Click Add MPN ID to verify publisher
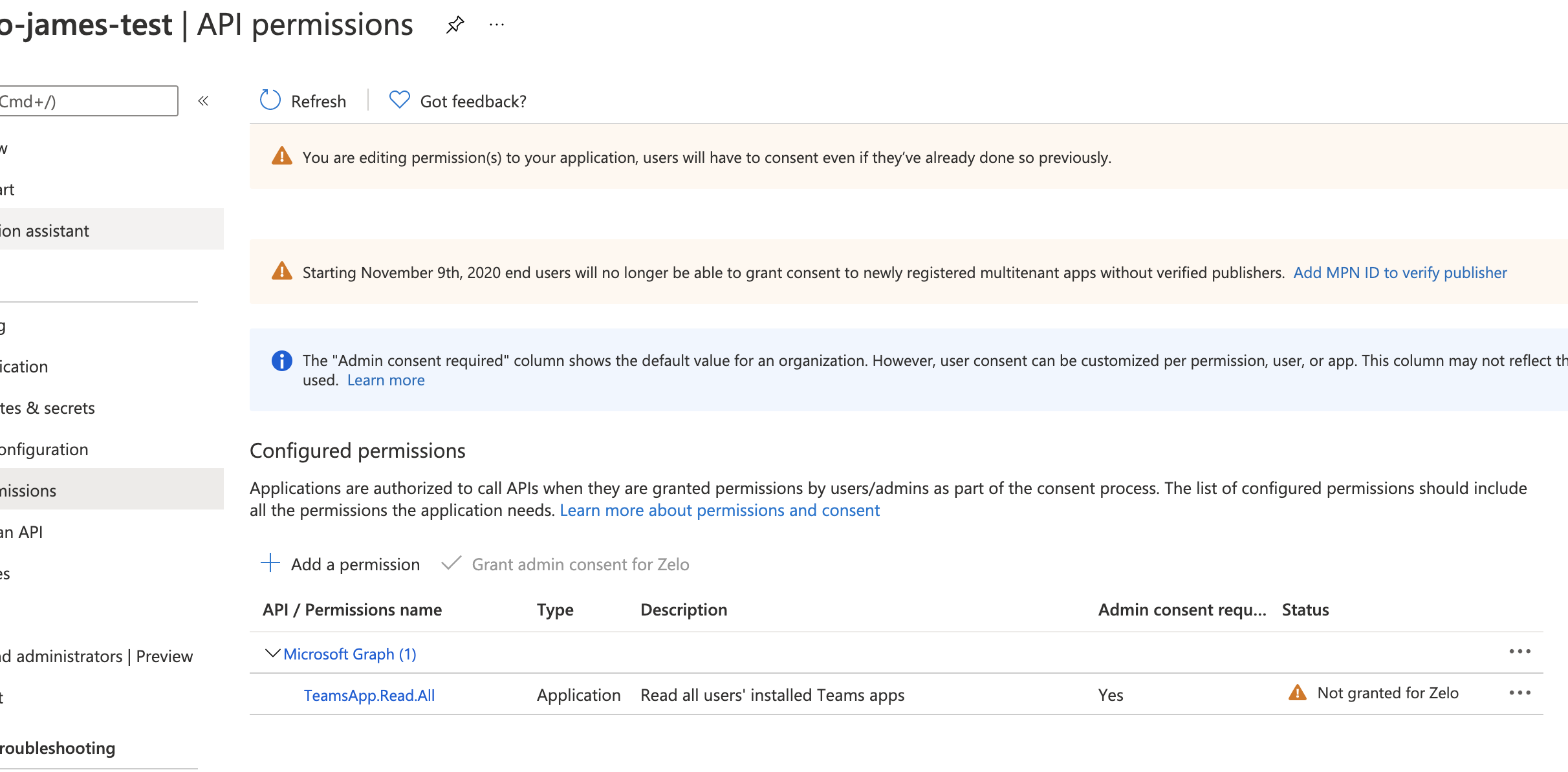The image size is (1568, 772). point(1399,272)
